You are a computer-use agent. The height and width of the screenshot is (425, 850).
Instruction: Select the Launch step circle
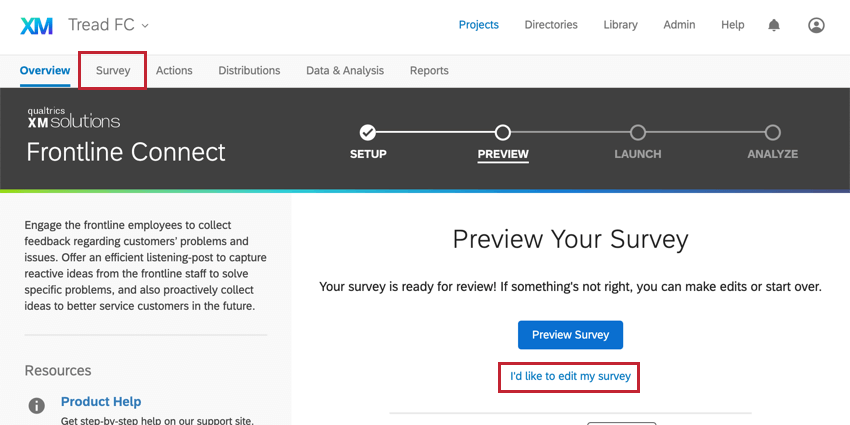638,132
